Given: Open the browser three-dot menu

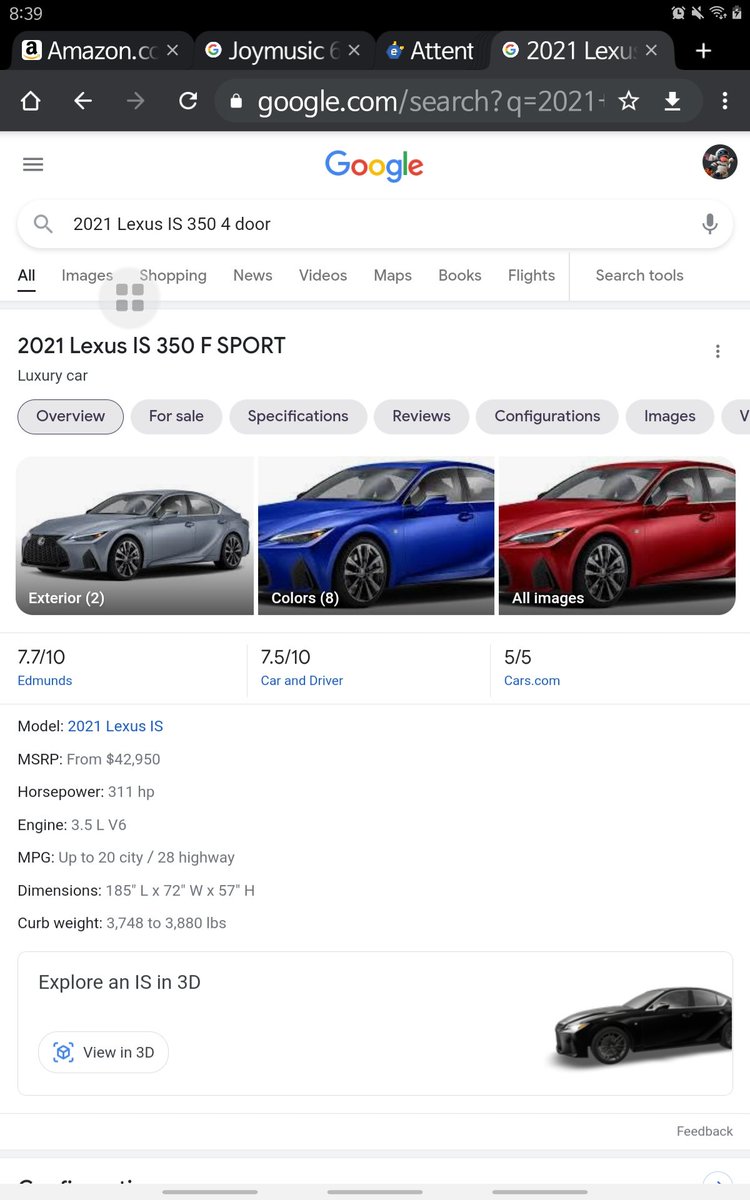Looking at the screenshot, I should [724, 101].
